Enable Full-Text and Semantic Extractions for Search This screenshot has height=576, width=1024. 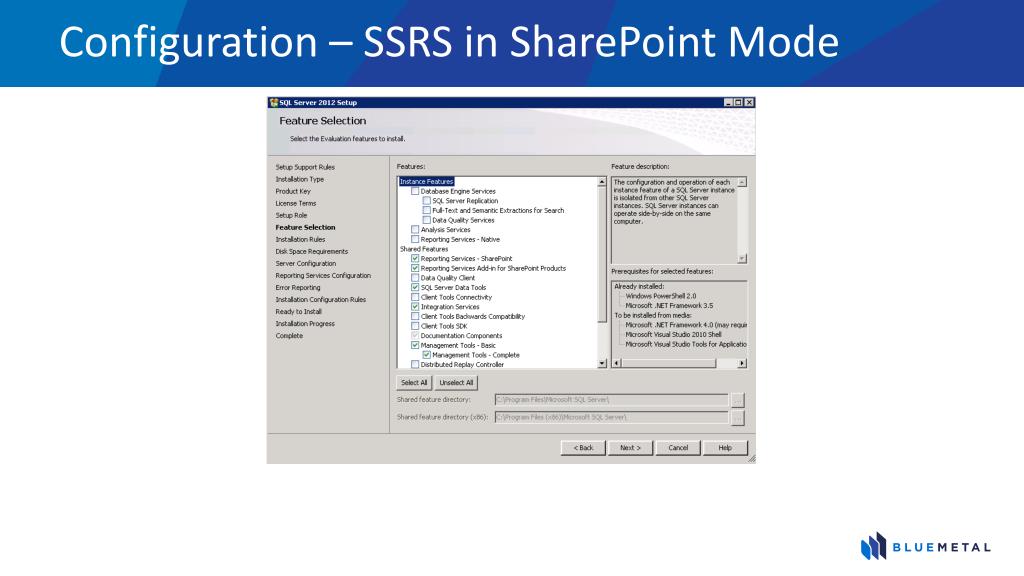[x=427, y=210]
